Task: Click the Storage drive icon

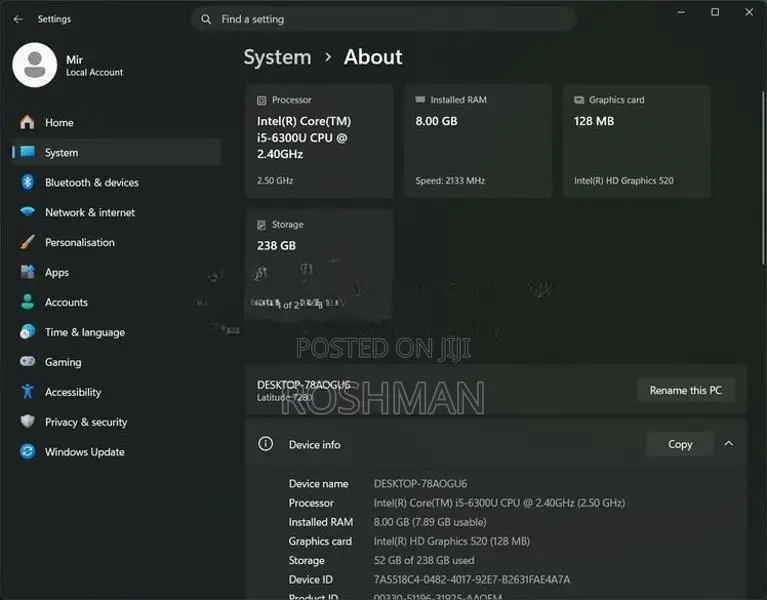Action: (x=262, y=225)
